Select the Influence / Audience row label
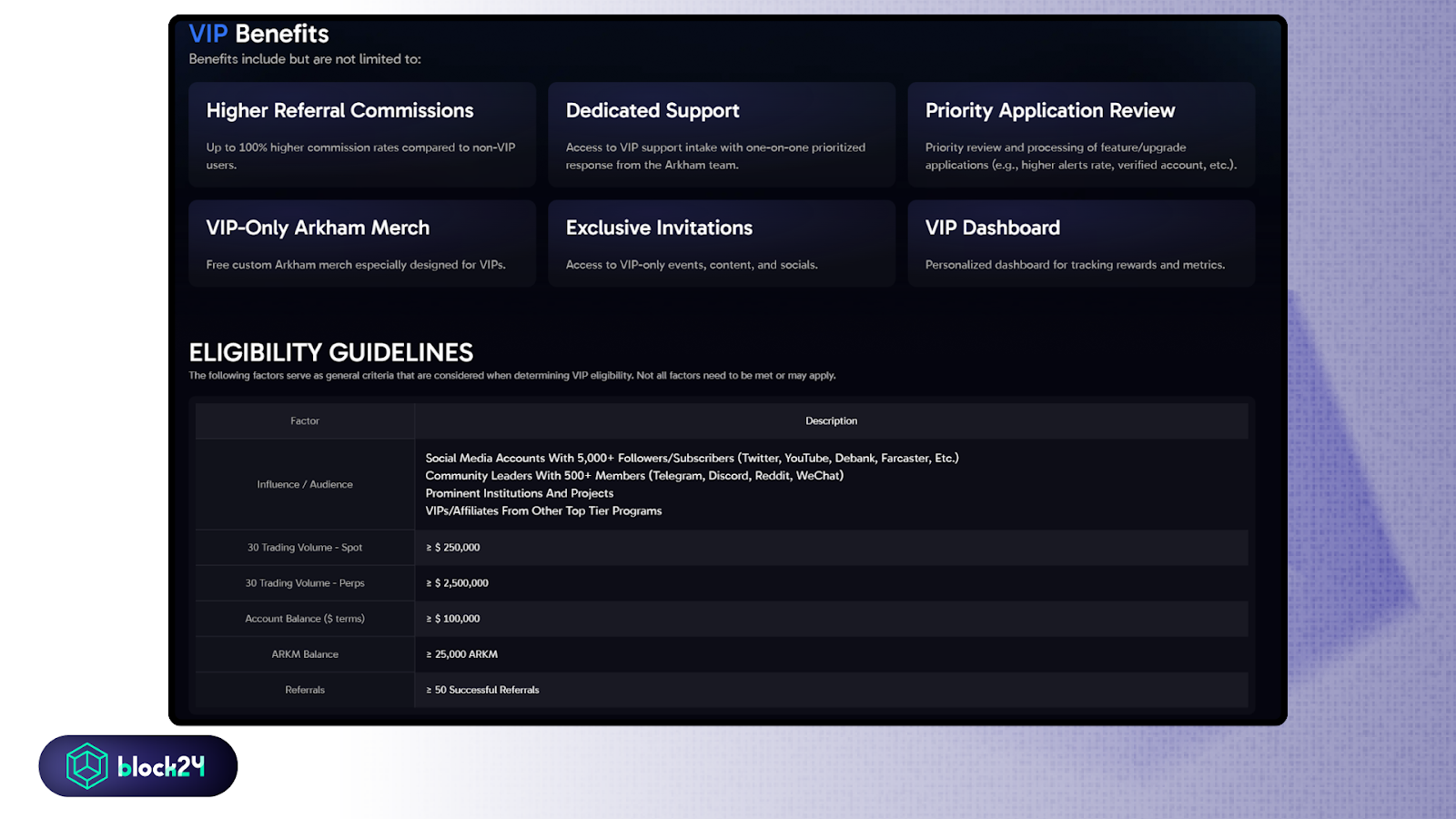 305,484
